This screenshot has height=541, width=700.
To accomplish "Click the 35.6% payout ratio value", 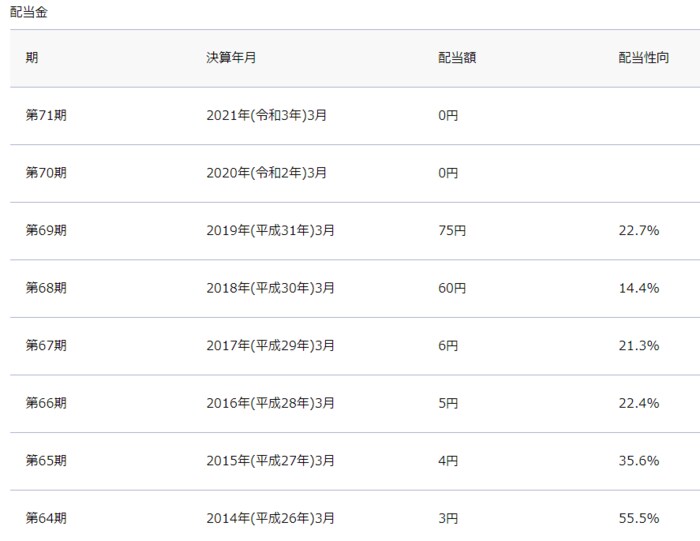I will coord(639,461).
